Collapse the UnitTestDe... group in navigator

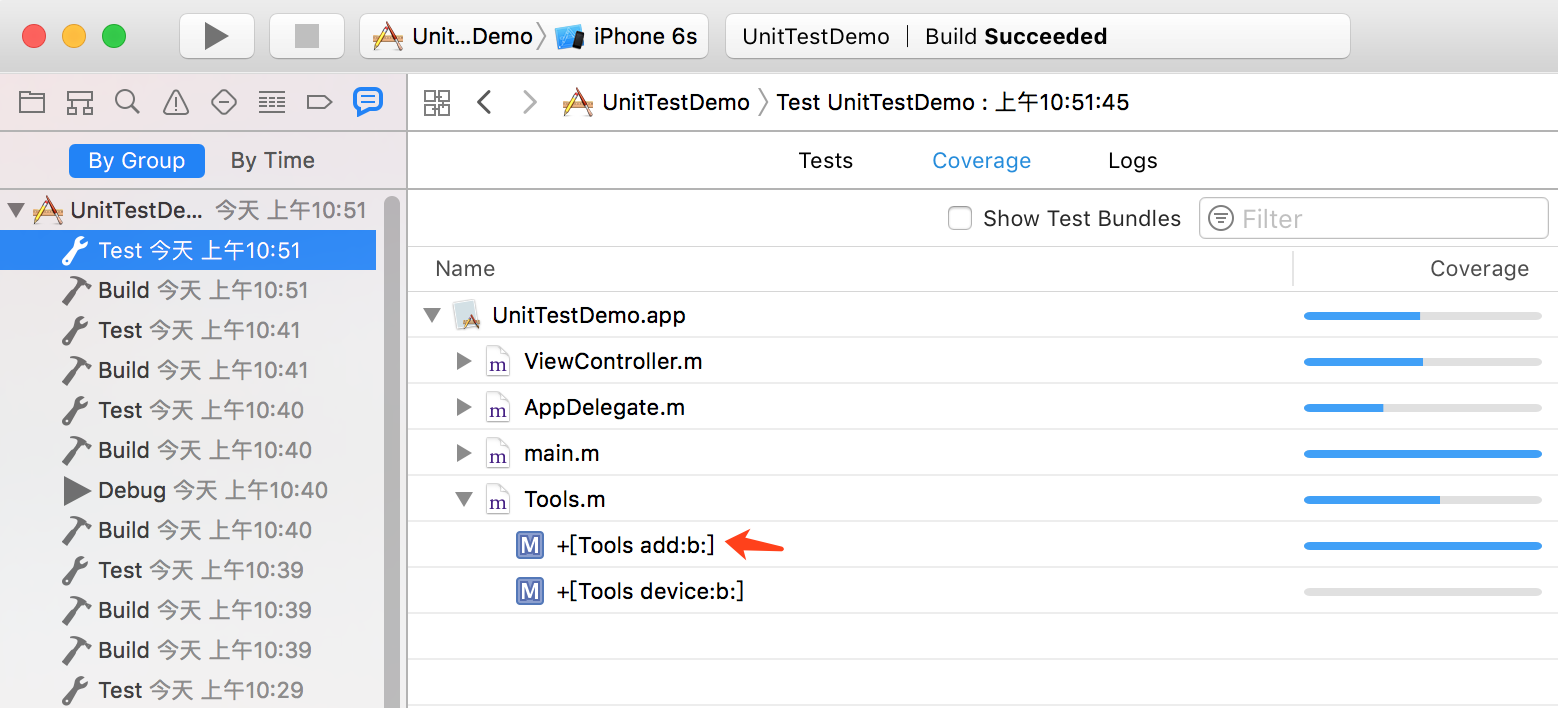tap(16, 210)
